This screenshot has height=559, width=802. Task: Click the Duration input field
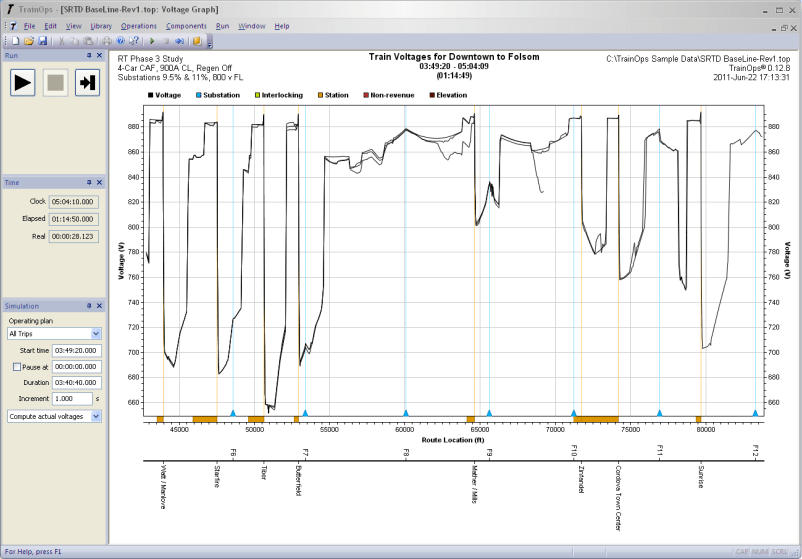(77, 383)
